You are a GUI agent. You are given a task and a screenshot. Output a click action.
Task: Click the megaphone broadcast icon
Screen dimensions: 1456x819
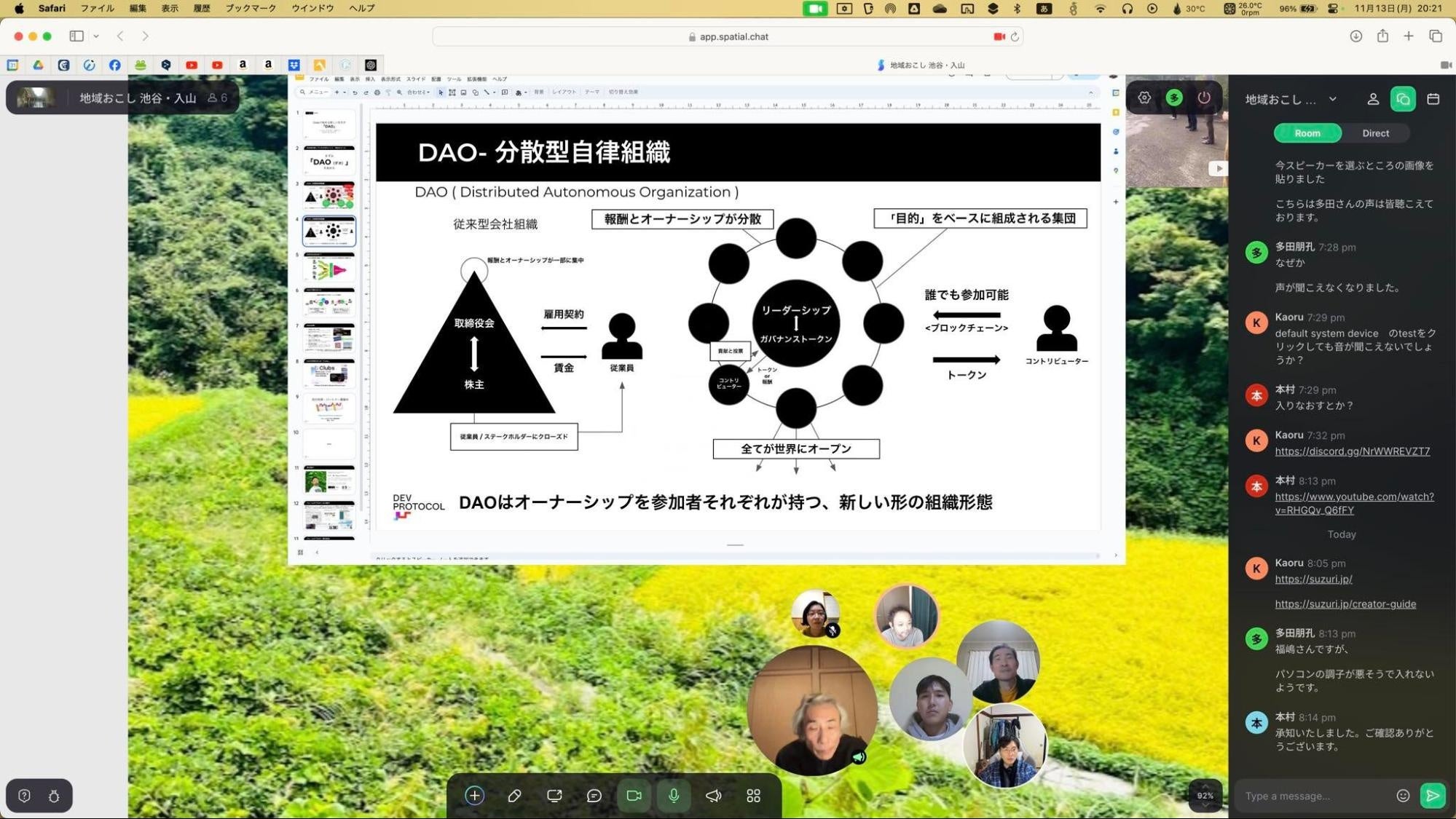[713, 796]
